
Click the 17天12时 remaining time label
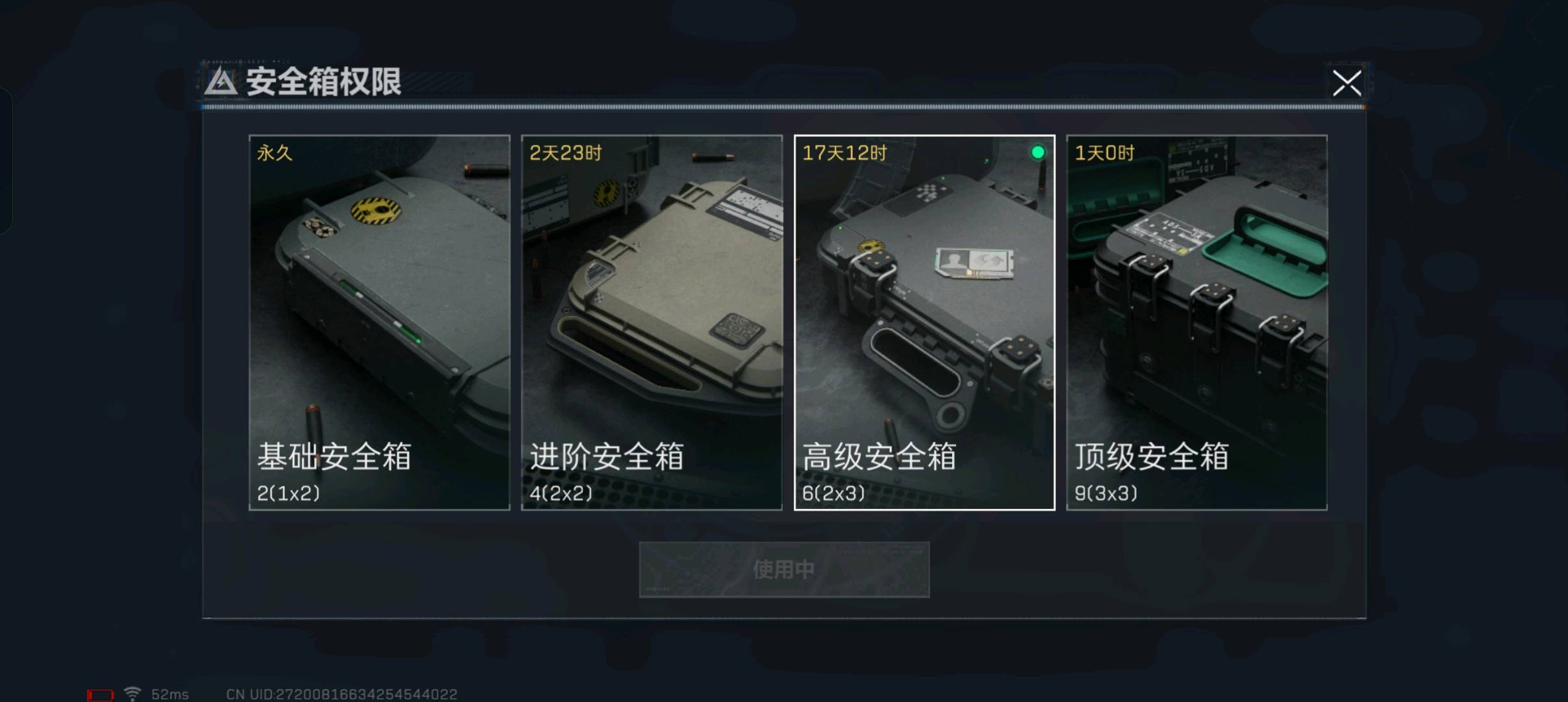844,153
